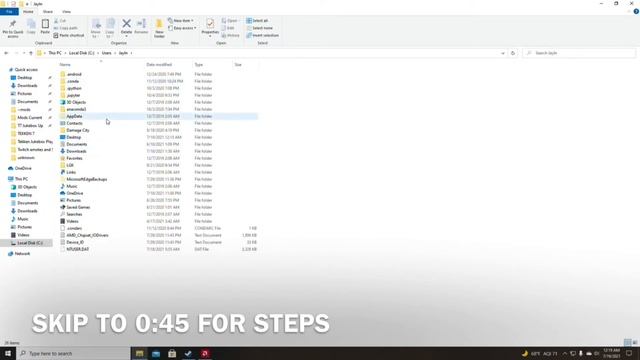Viewport: 640px width, 360px height.
Task: Switch to details view in status bar
Action: [628, 342]
